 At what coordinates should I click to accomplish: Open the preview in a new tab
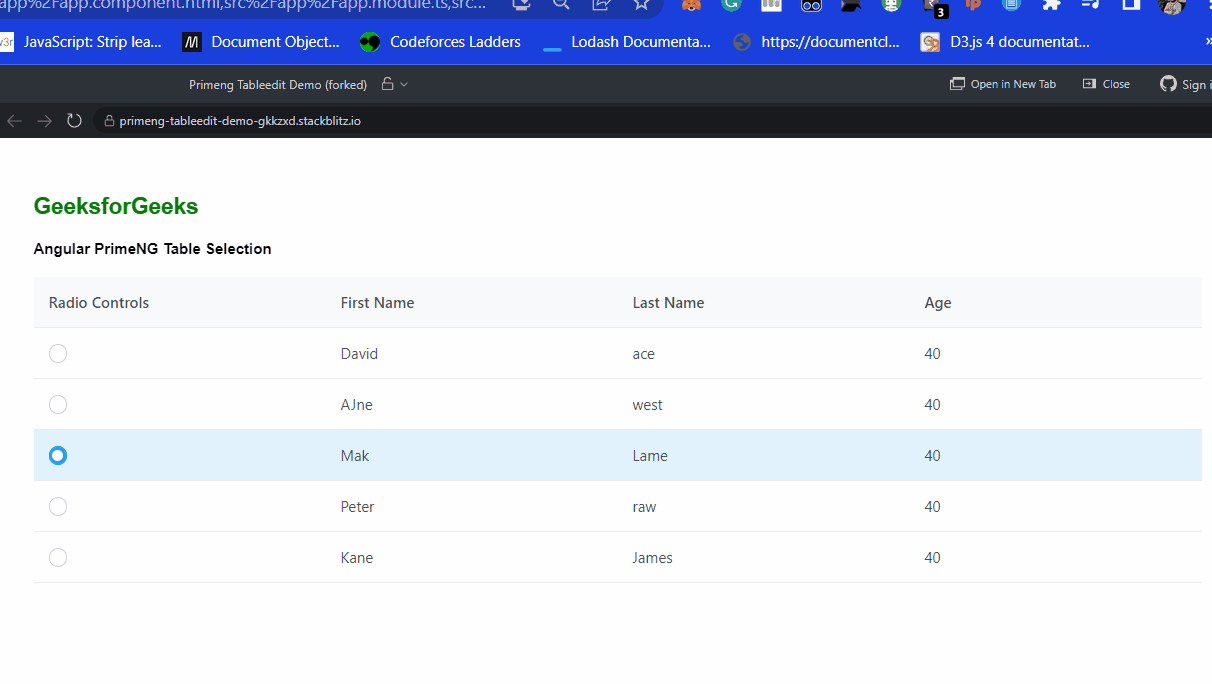(x=1003, y=84)
